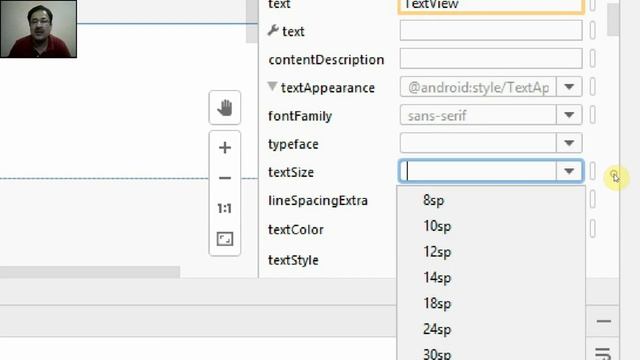Viewport: 640px width, 360px height.
Task: Open the textAppearance dropdown arrow
Action: 569,87
